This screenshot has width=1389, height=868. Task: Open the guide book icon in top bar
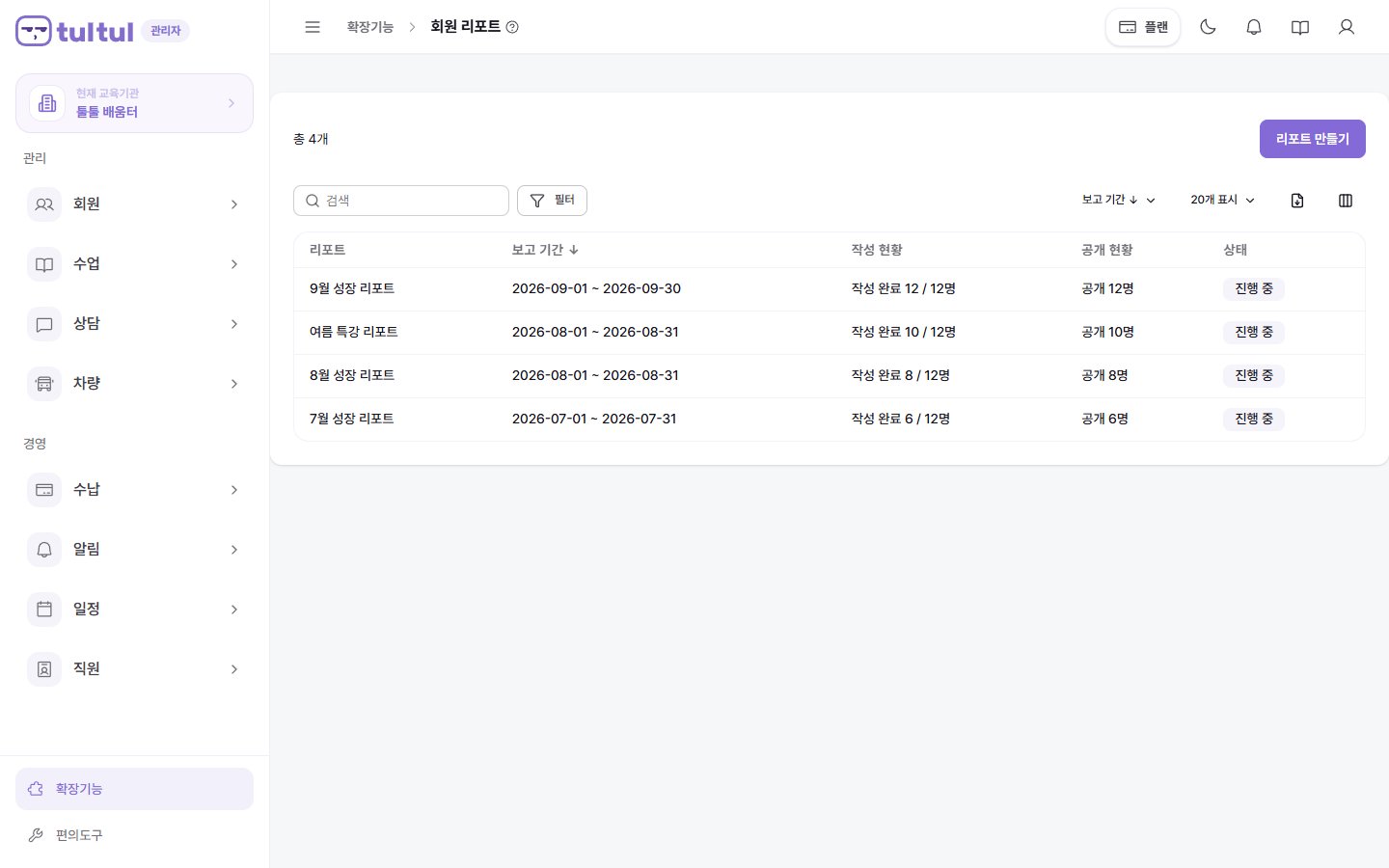[1300, 27]
